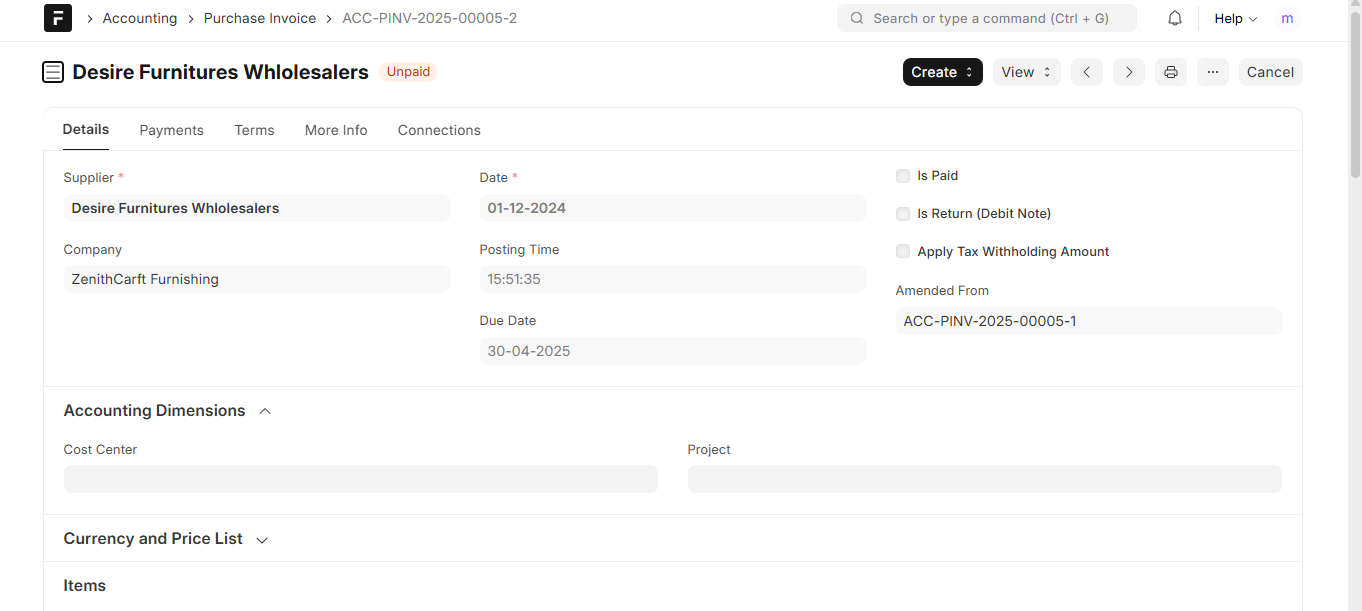This screenshot has height=611, width=1362.
Task: Click the Cost Center field
Action: [361, 479]
